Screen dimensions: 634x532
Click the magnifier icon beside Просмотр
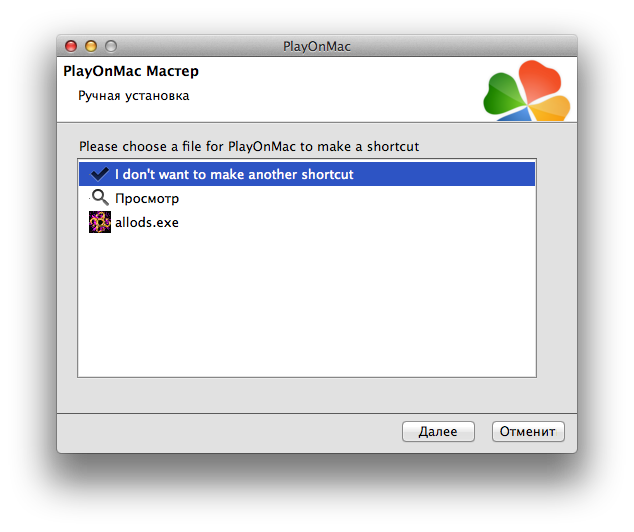99,198
